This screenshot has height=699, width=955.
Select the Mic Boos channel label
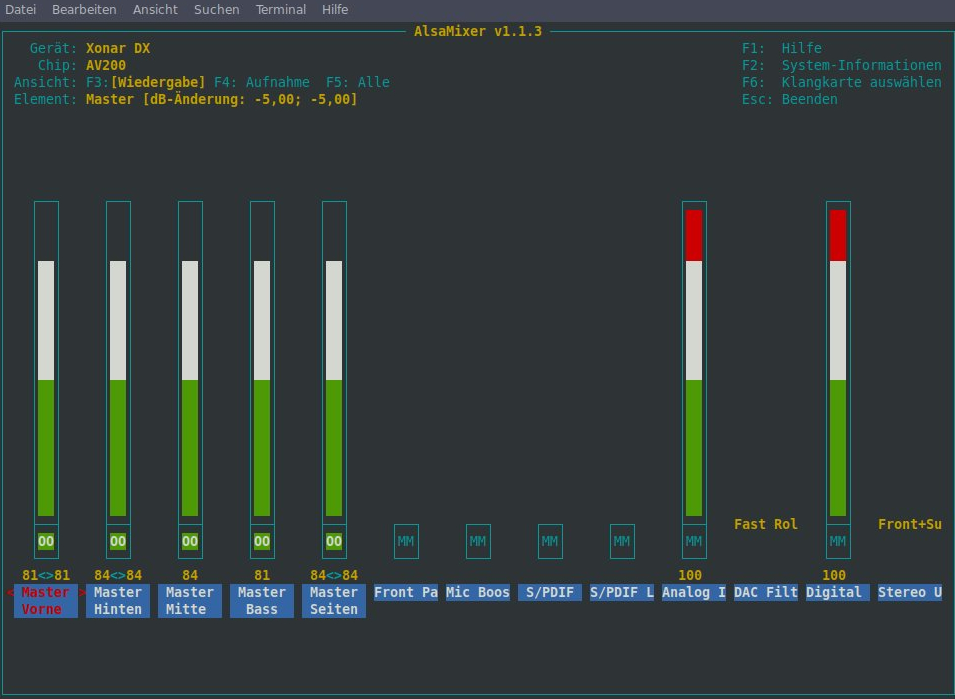[x=478, y=592]
